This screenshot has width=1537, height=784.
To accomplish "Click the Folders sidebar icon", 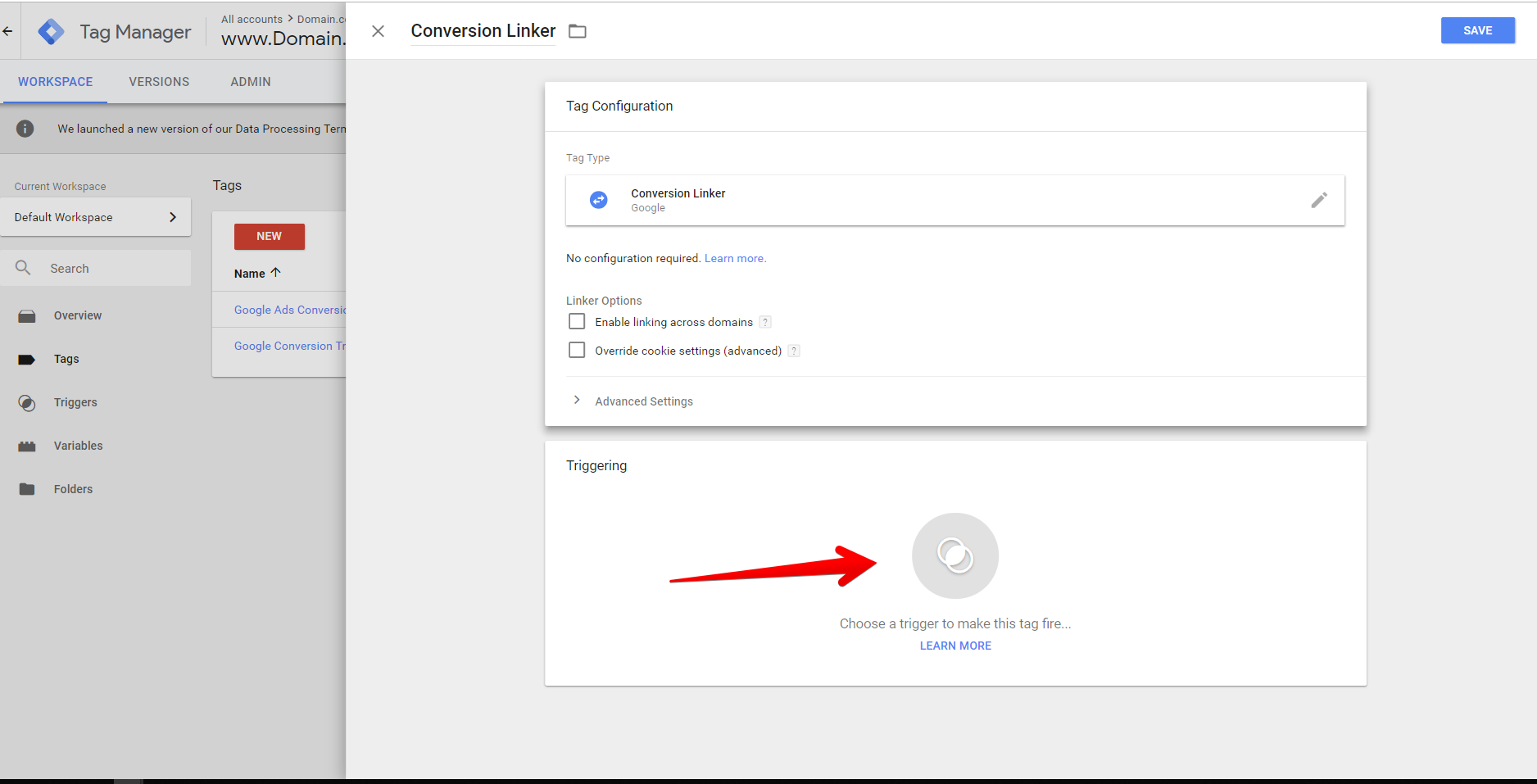I will pos(27,489).
